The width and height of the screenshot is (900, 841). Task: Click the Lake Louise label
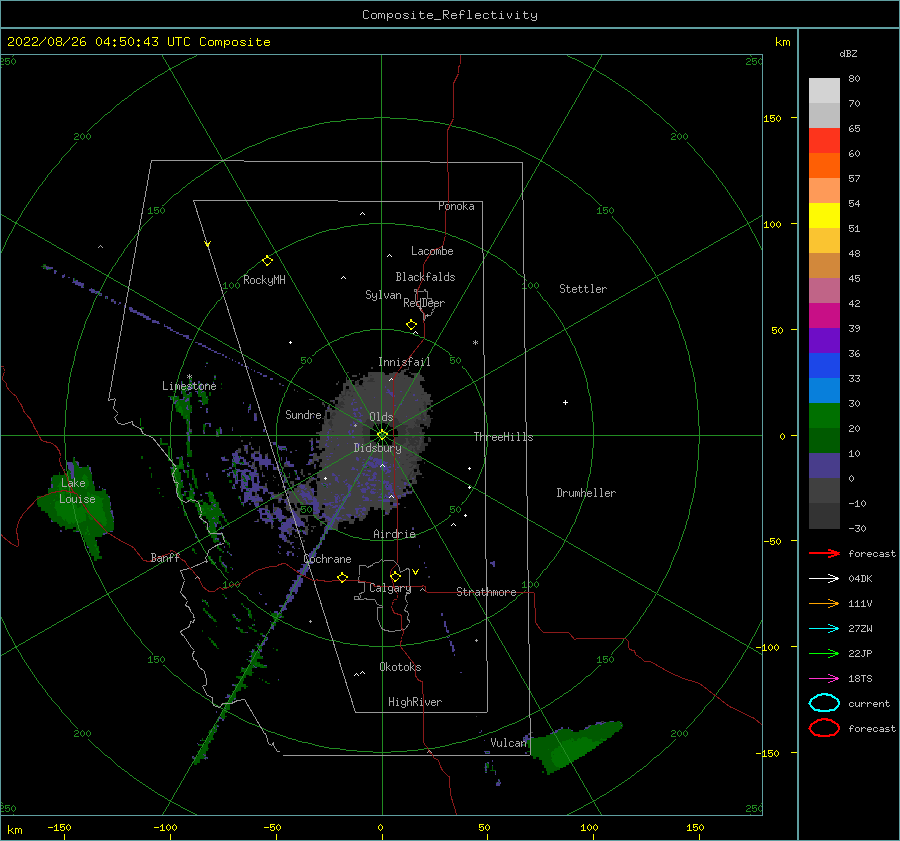[x=77, y=491]
